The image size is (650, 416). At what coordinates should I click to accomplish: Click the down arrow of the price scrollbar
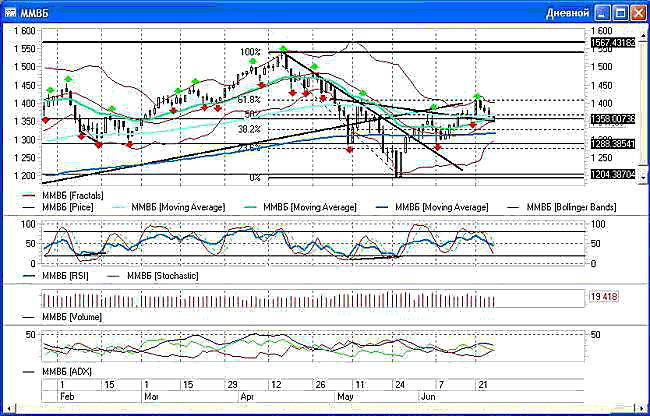pos(643,177)
